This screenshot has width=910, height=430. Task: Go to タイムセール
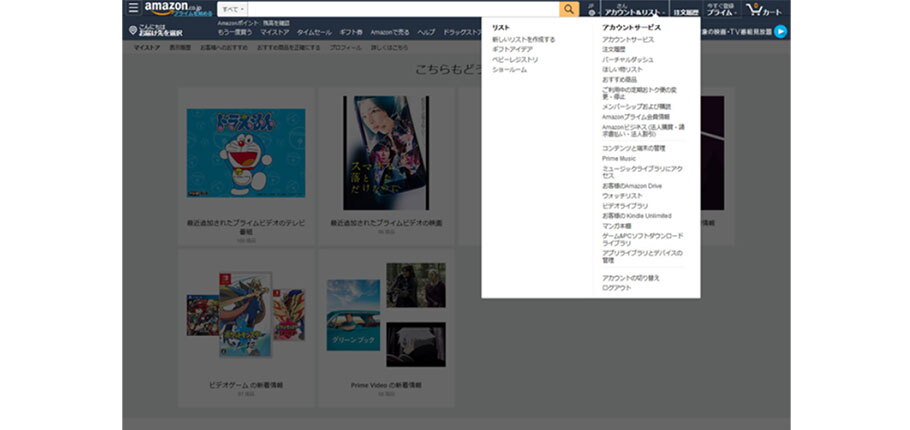point(314,32)
